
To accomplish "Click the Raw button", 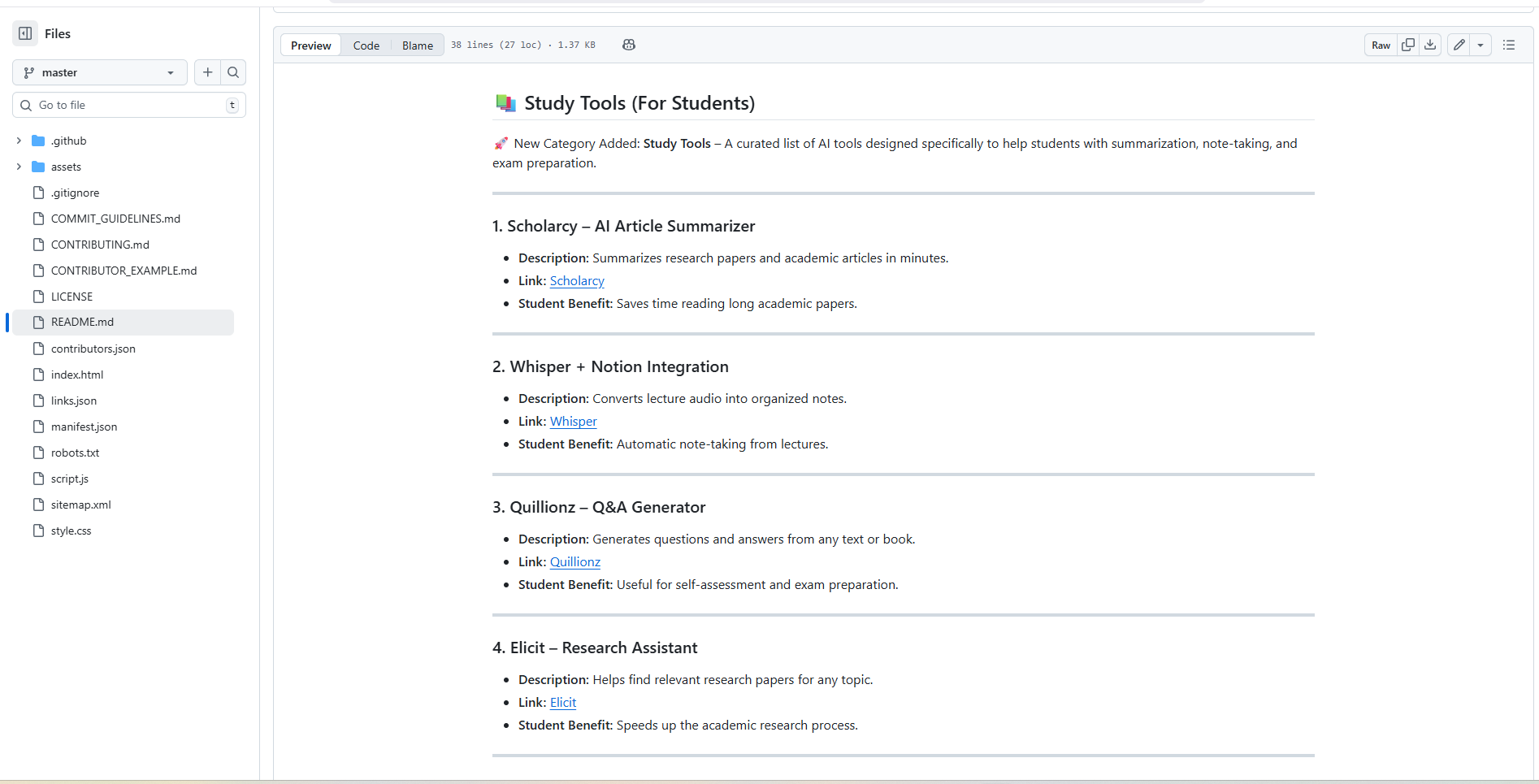I will (1381, 45).
